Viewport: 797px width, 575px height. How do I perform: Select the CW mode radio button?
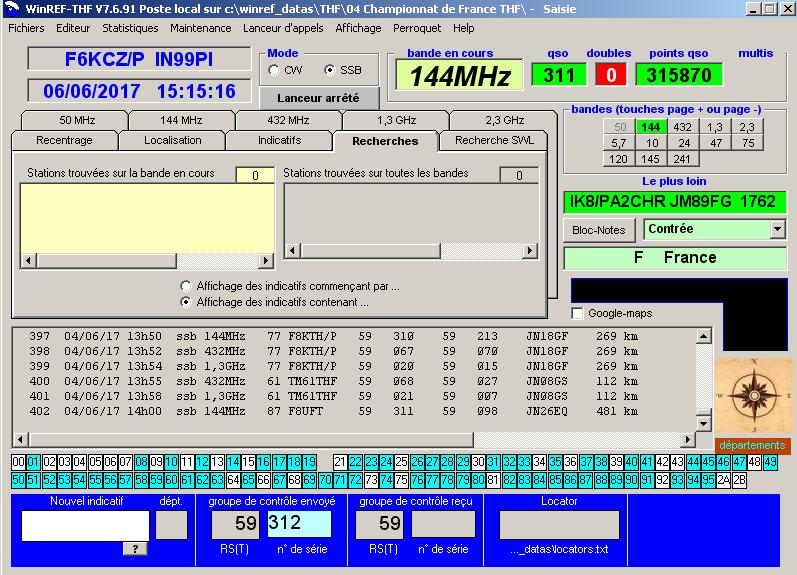point(274,70)
